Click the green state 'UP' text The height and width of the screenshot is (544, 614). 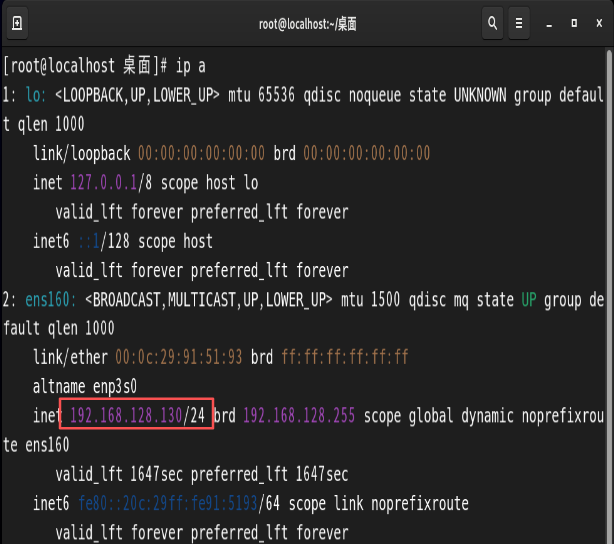(529, 300)
